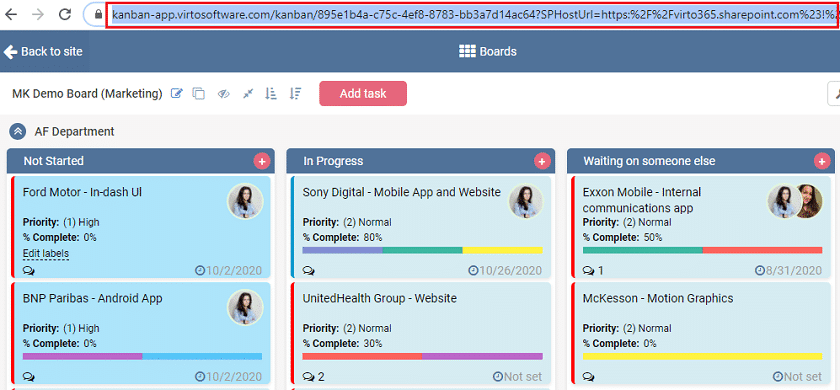Open comments on McKesson card
Viewport: 840px width, 390px height.
(x=589, y=377)
